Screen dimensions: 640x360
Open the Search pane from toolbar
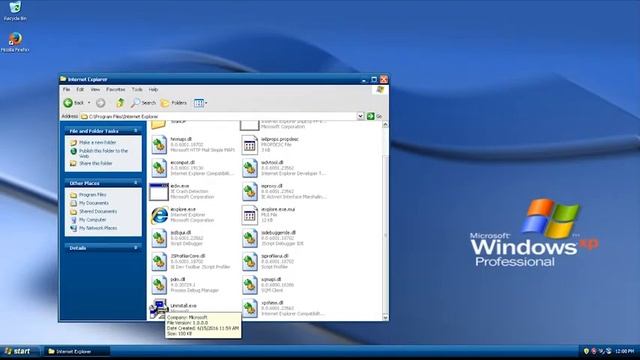tap(143, 103)
